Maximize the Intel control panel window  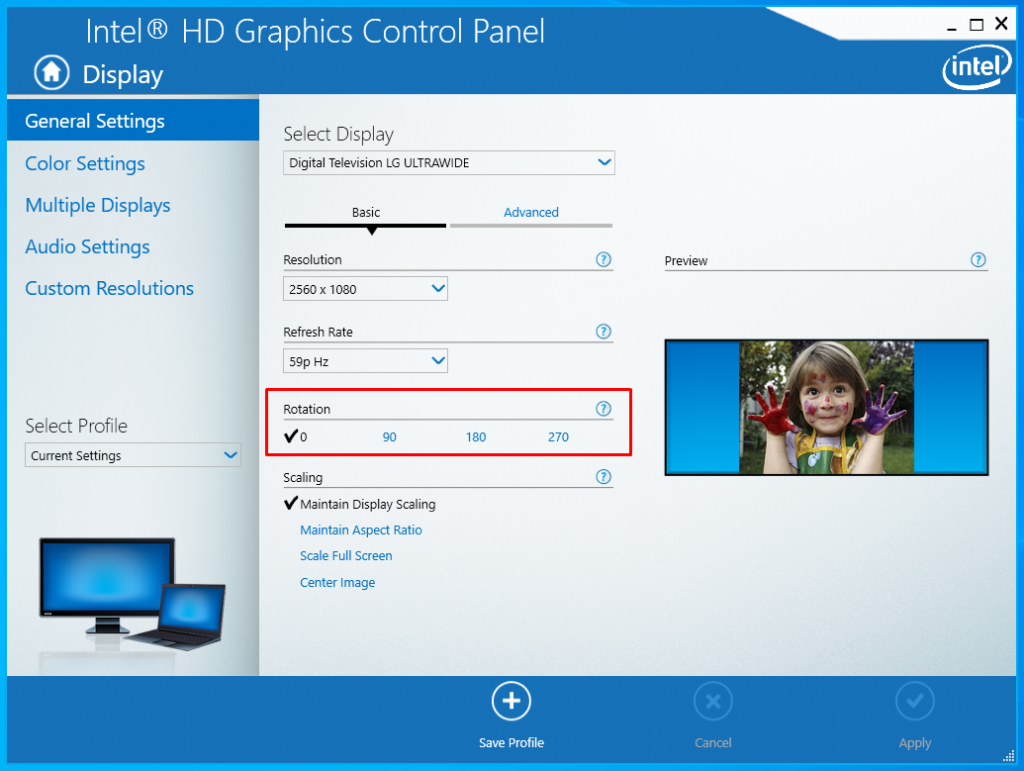point(976,25)
